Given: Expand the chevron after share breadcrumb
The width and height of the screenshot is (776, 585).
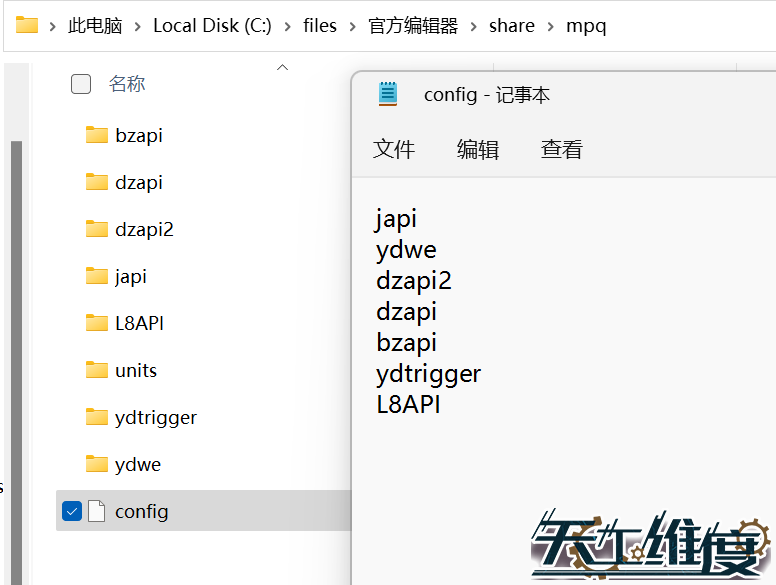Looking at the screenshot, I should click(x=550, y=26).
